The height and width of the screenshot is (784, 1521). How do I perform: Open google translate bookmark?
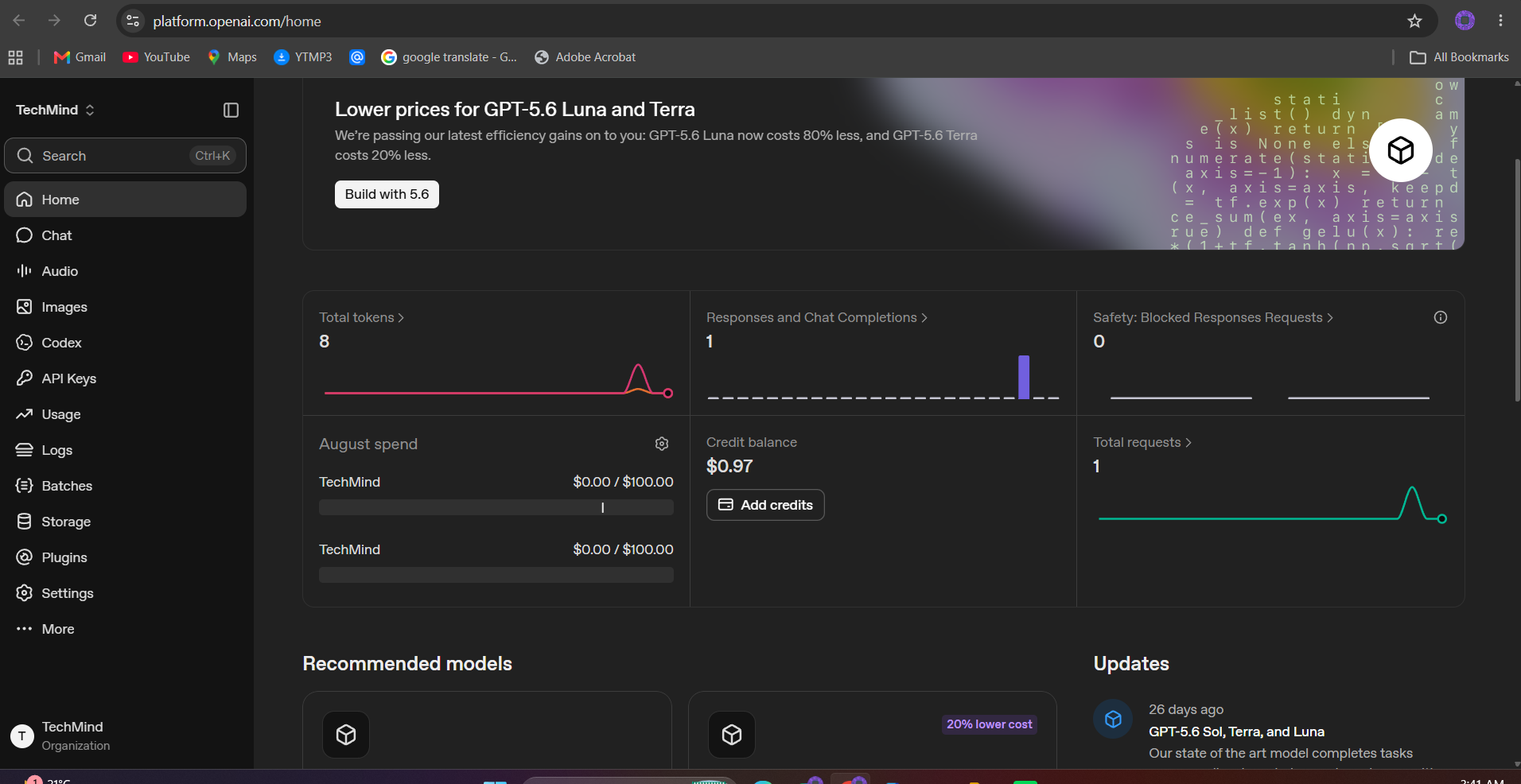tap(449, 57)
